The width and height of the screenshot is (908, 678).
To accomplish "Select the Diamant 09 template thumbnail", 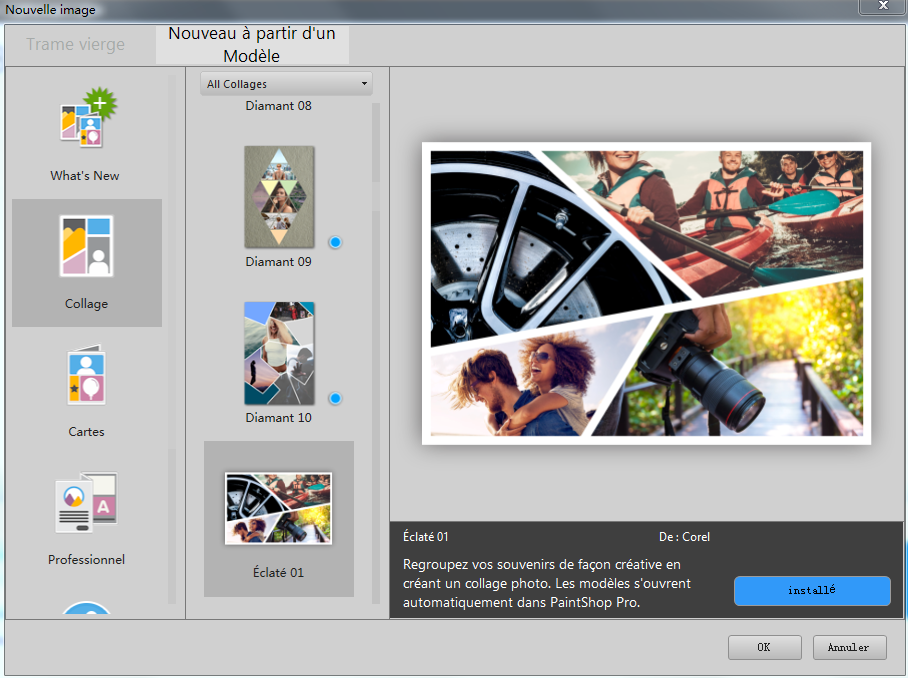I will point(279,197).
